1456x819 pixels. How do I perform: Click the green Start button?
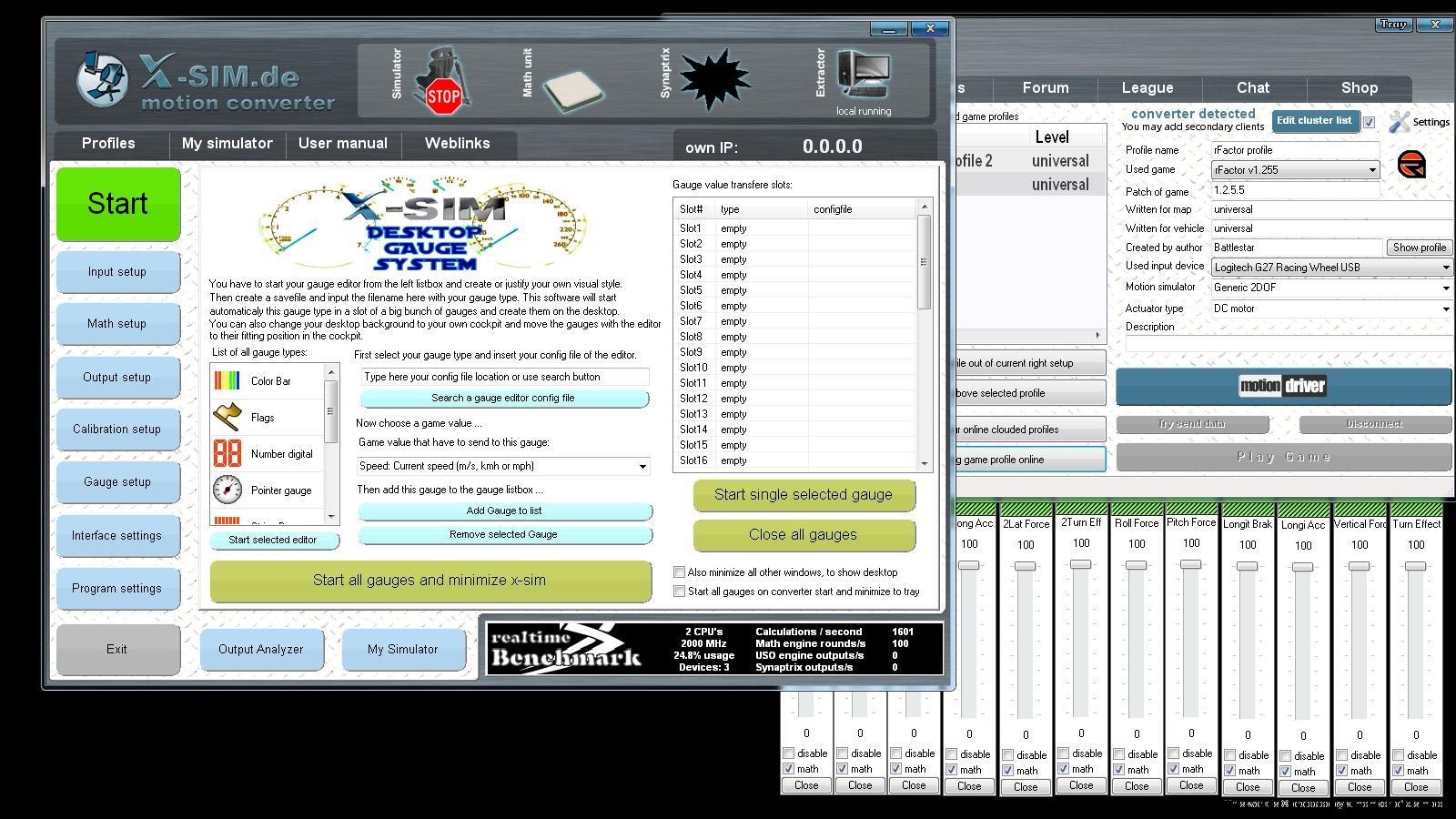click(118, 204)
